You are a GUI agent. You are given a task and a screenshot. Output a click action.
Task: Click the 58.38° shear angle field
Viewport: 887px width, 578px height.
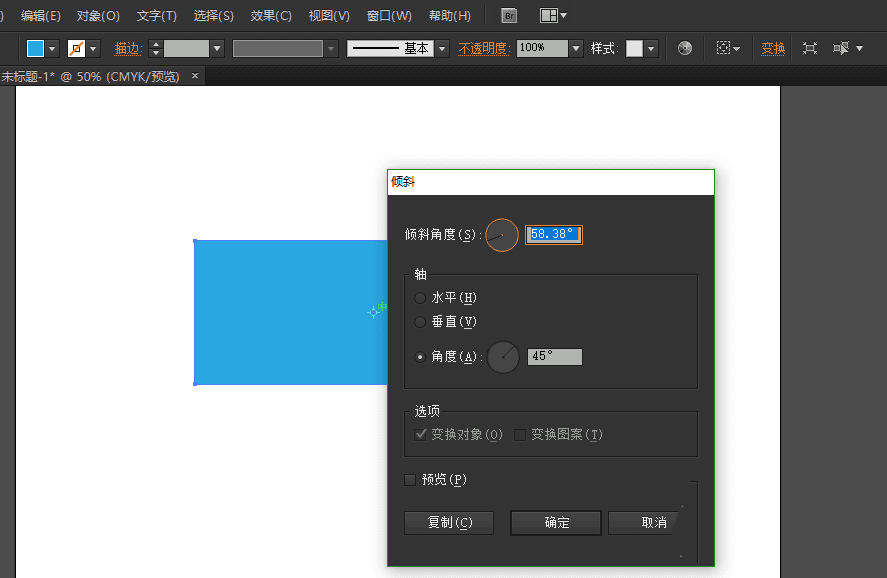pos(554,235)
